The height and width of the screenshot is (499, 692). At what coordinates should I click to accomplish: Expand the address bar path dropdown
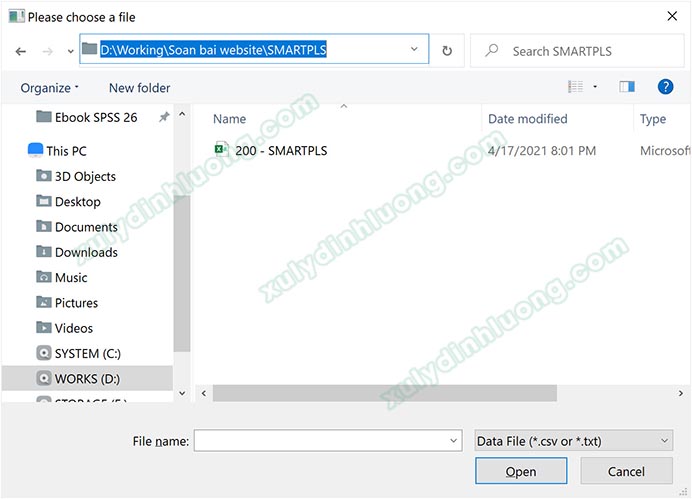click(414, 49)
